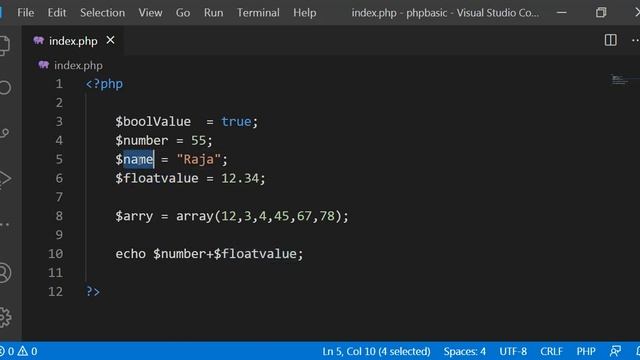This screenshot has height=360, width=640.
Task: Show additional views ellipsis in activity bar
Action: 4,224
